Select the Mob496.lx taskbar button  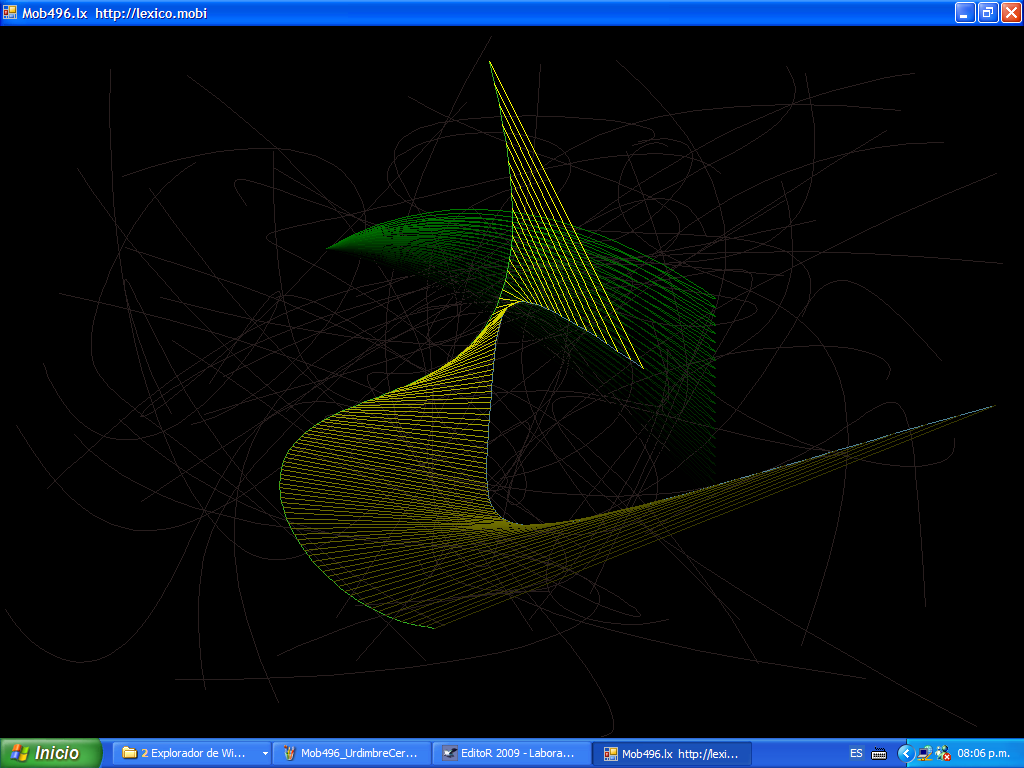672,753
